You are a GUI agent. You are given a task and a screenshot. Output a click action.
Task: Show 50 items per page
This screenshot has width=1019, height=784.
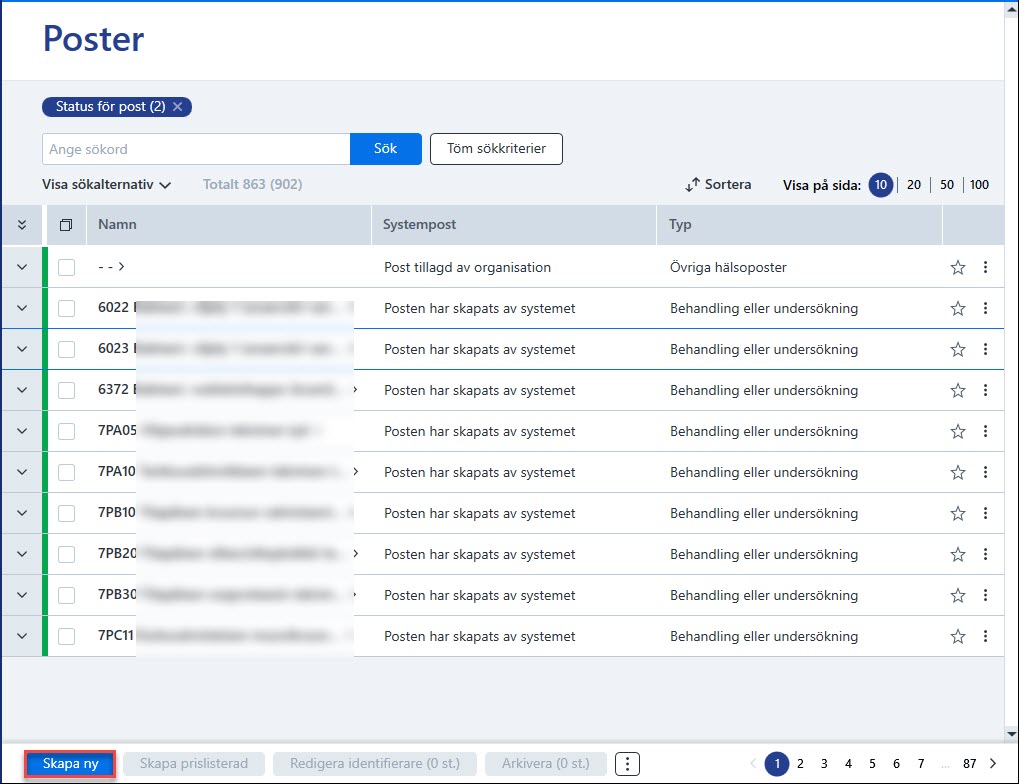point(947,185)
